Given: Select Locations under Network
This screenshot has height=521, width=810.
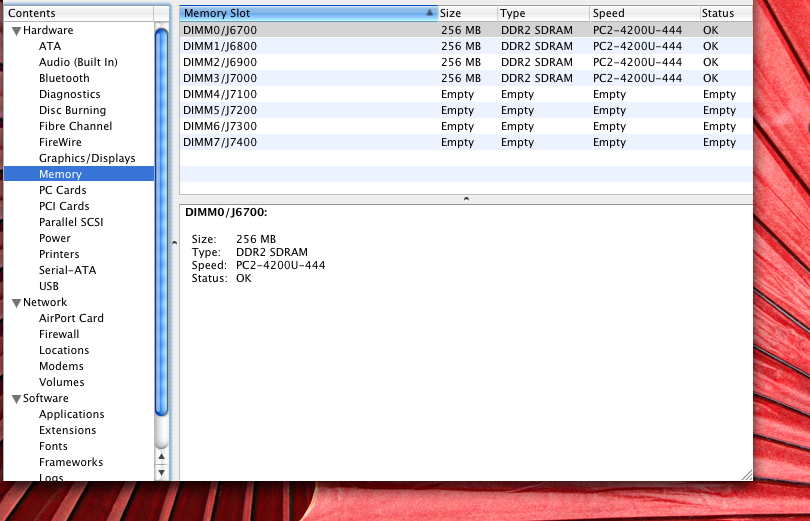Looking at the screenshot, I should 64,350.
